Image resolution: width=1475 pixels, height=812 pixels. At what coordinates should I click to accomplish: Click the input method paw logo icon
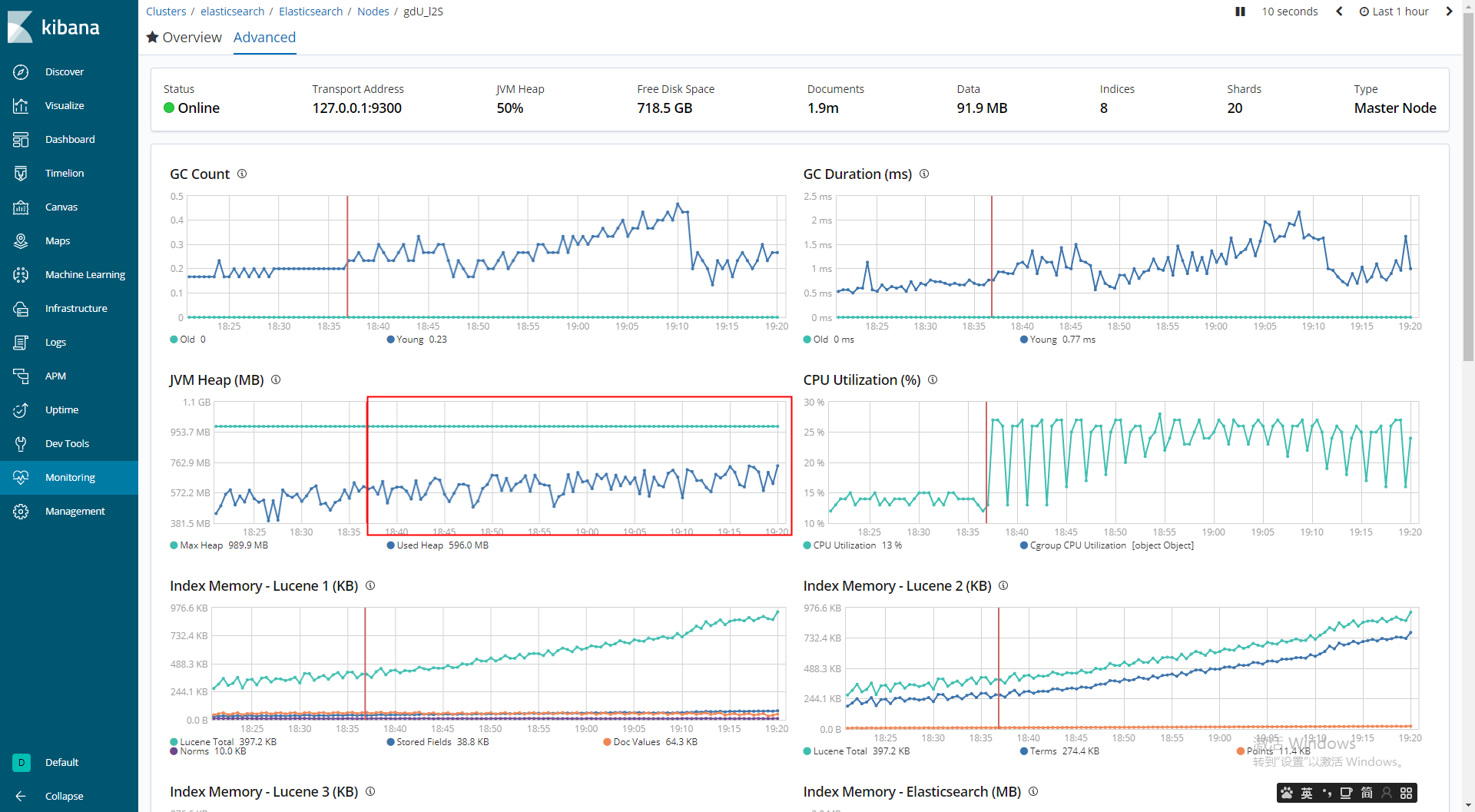(1287, 793)
